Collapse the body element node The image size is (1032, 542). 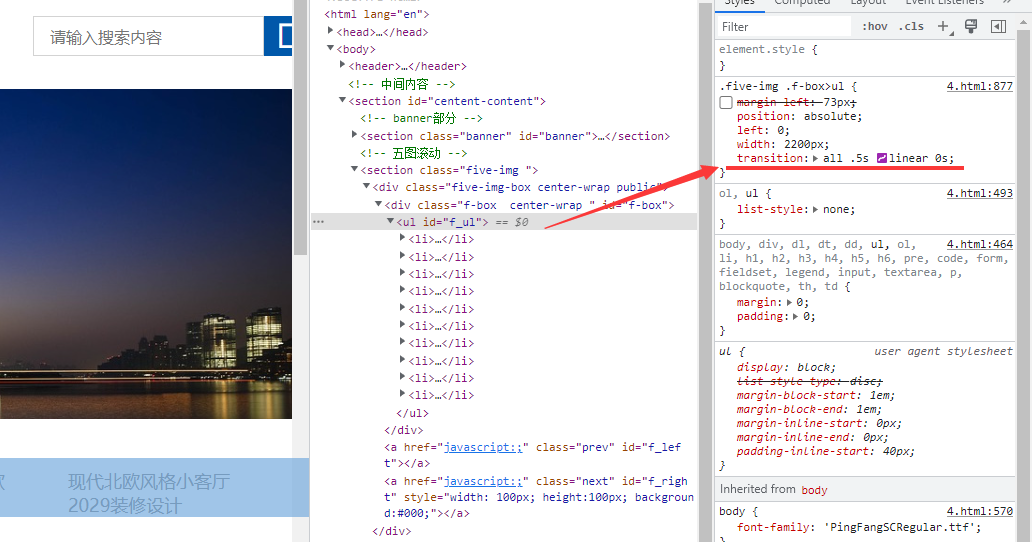tap(330, 49)
